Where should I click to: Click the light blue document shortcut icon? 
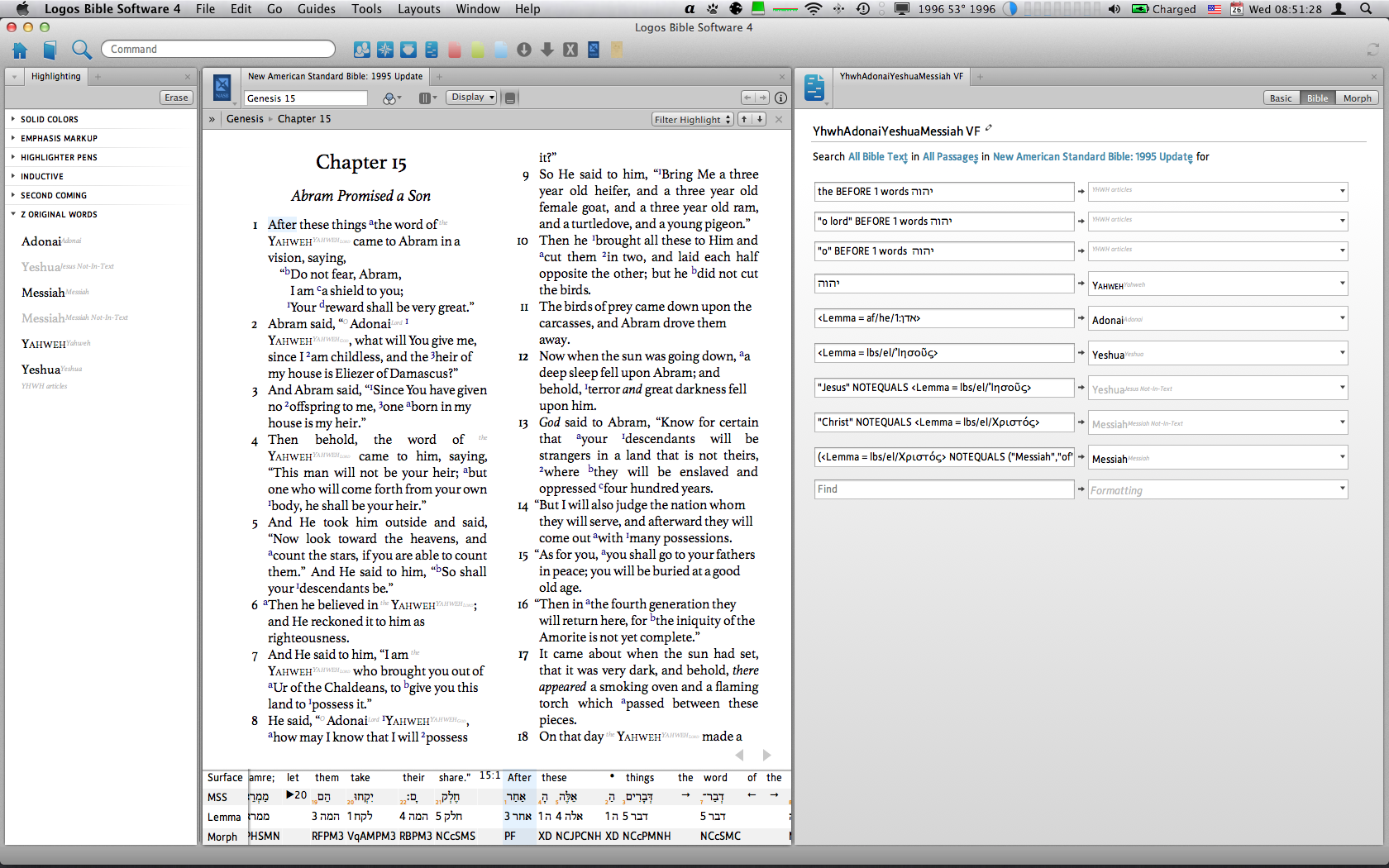pyautogui.click(x=501, y=50)
